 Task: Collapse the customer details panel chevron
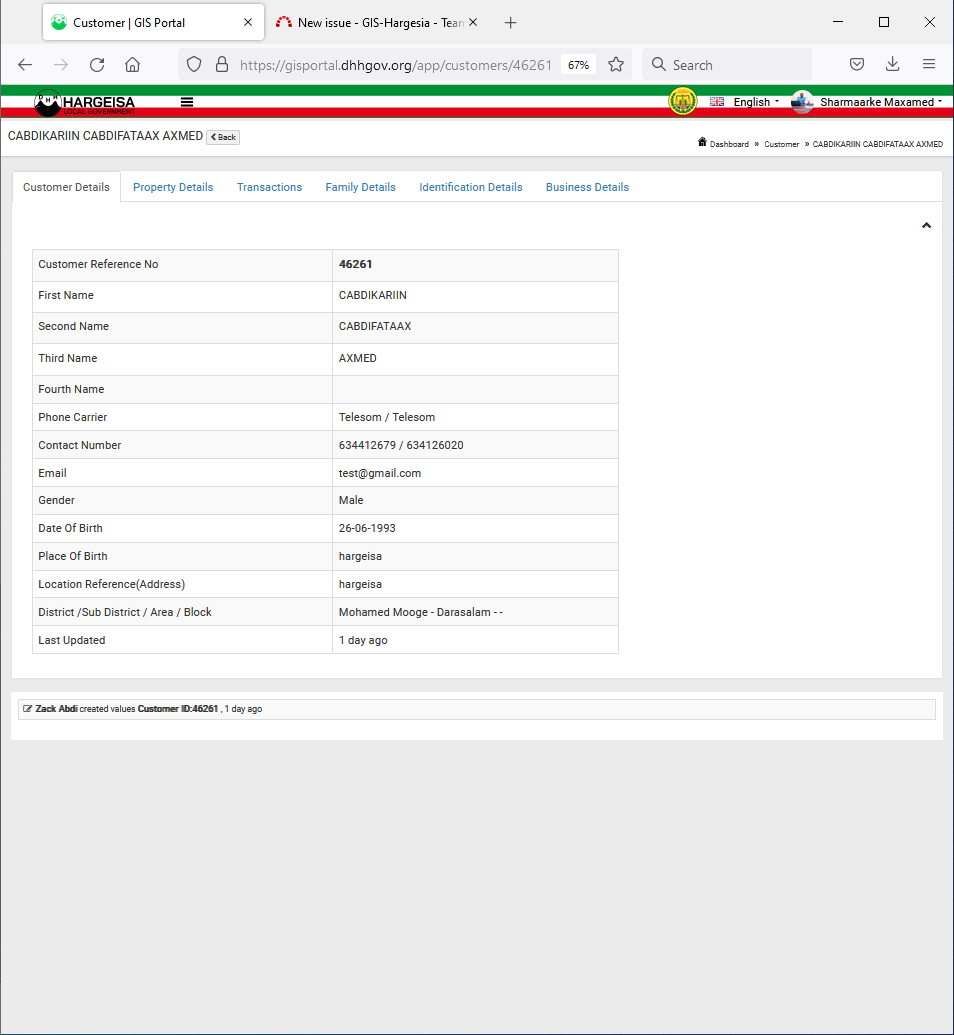(926, 226)
